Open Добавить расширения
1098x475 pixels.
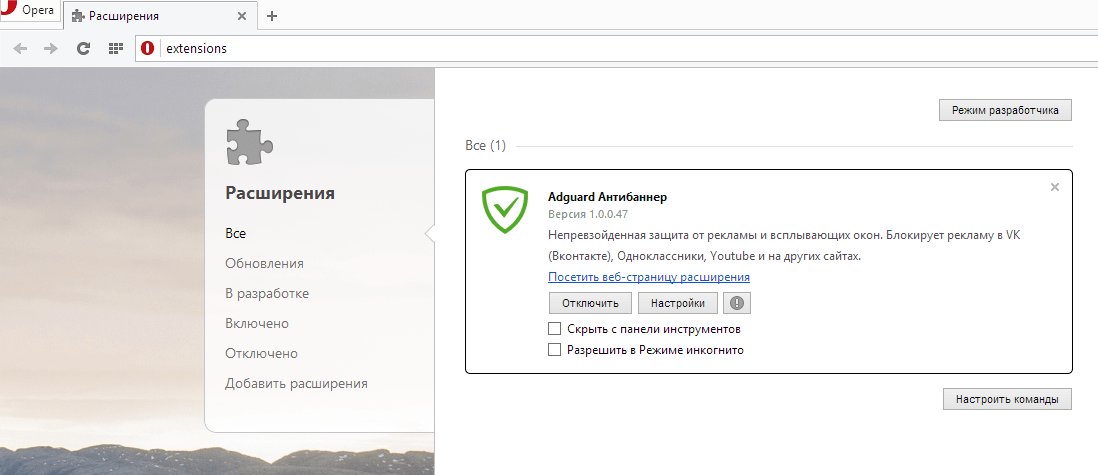[x=296, y=384]
